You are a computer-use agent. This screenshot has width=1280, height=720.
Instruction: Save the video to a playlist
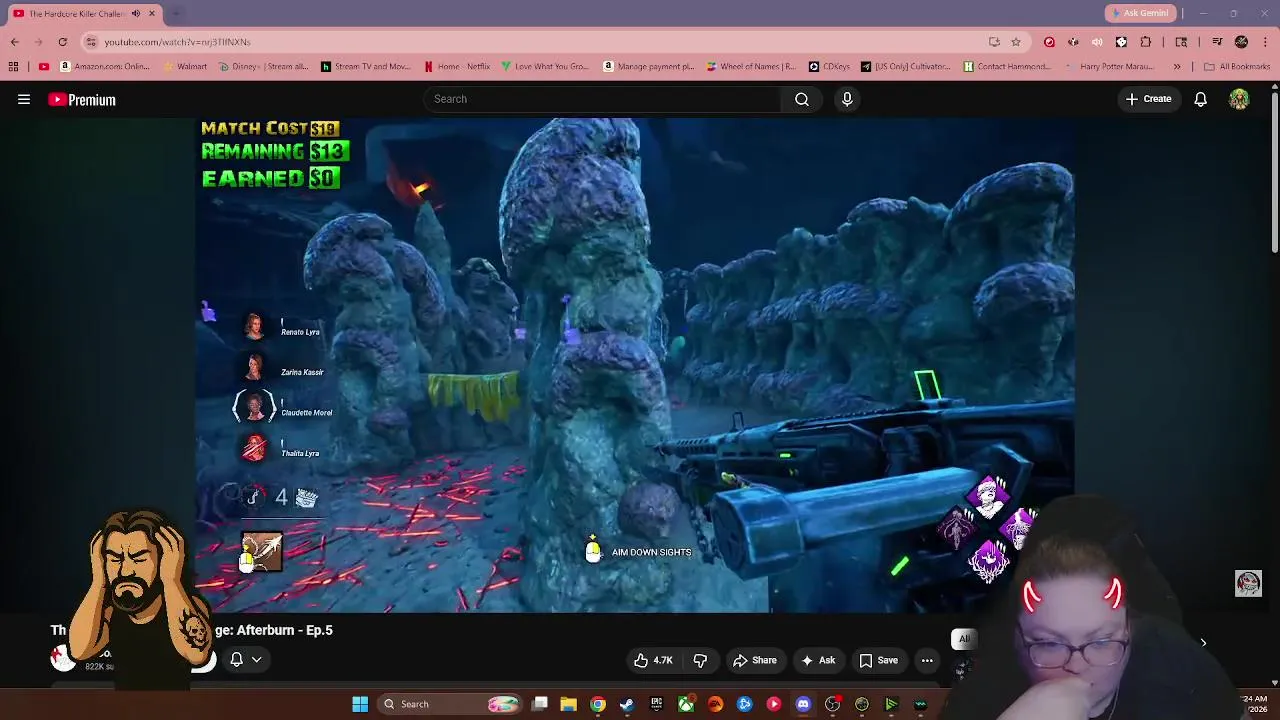pos(878,660)
